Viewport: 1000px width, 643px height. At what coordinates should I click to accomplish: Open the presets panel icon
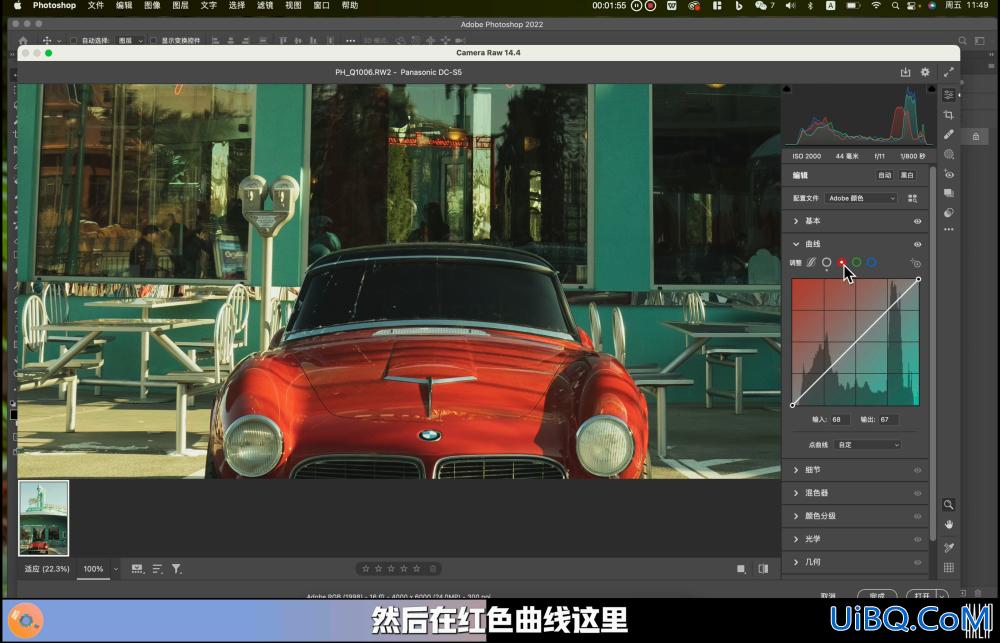pos(949,212)
